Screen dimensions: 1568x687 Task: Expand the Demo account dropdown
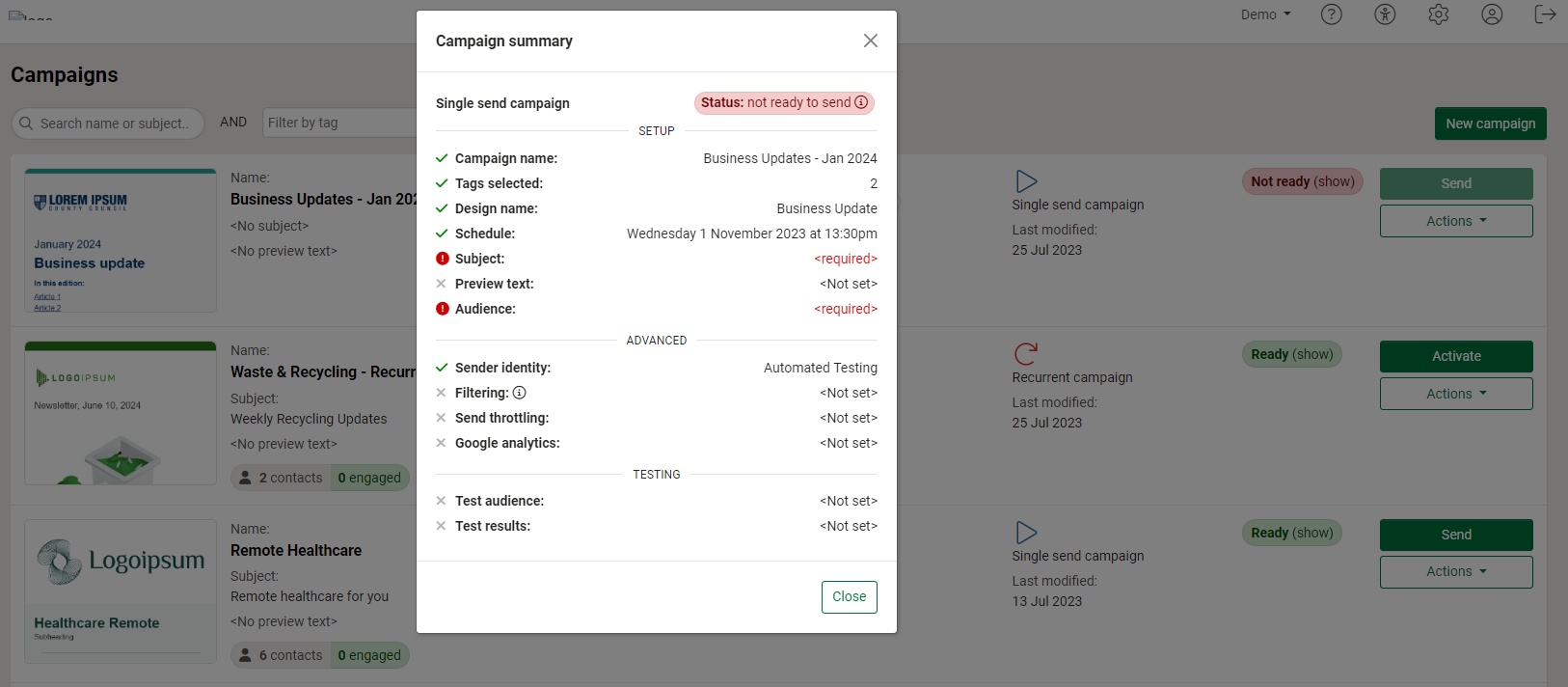[x=1265, y=14]
